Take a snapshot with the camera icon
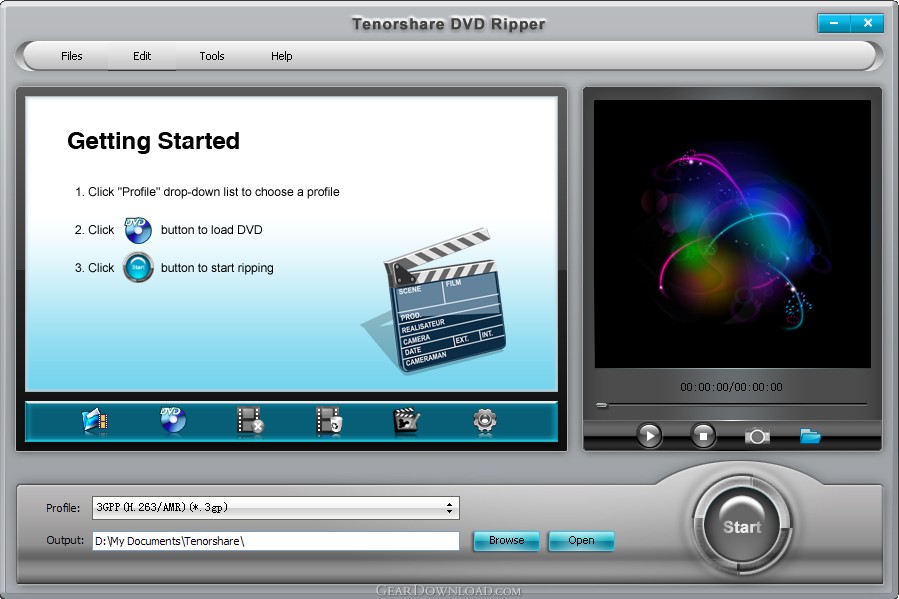Image resolution: width=899 pixels, height=599 pixels. coord(757,437)
